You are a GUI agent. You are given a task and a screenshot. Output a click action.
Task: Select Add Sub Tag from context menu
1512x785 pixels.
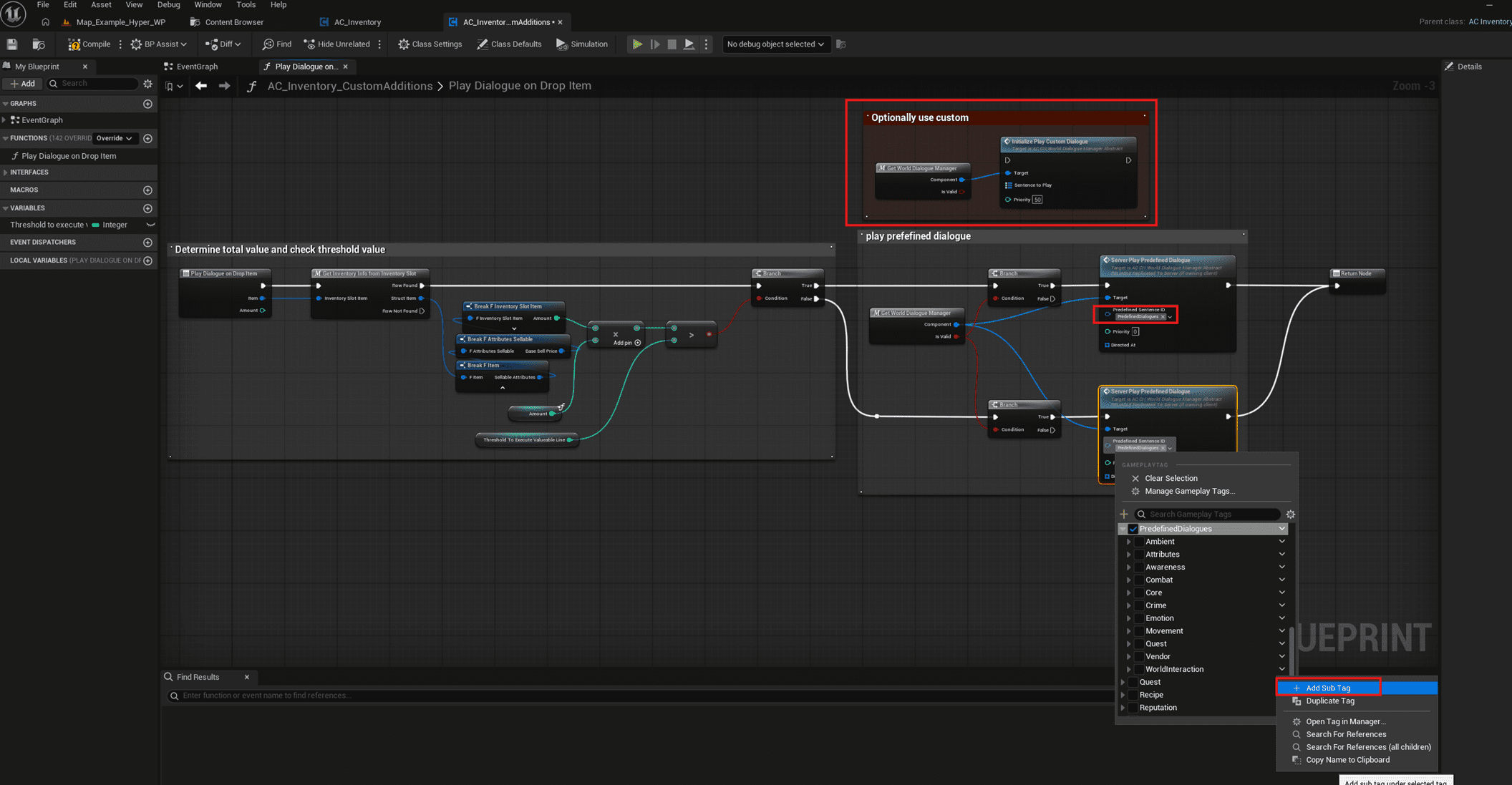(1357, 688)
